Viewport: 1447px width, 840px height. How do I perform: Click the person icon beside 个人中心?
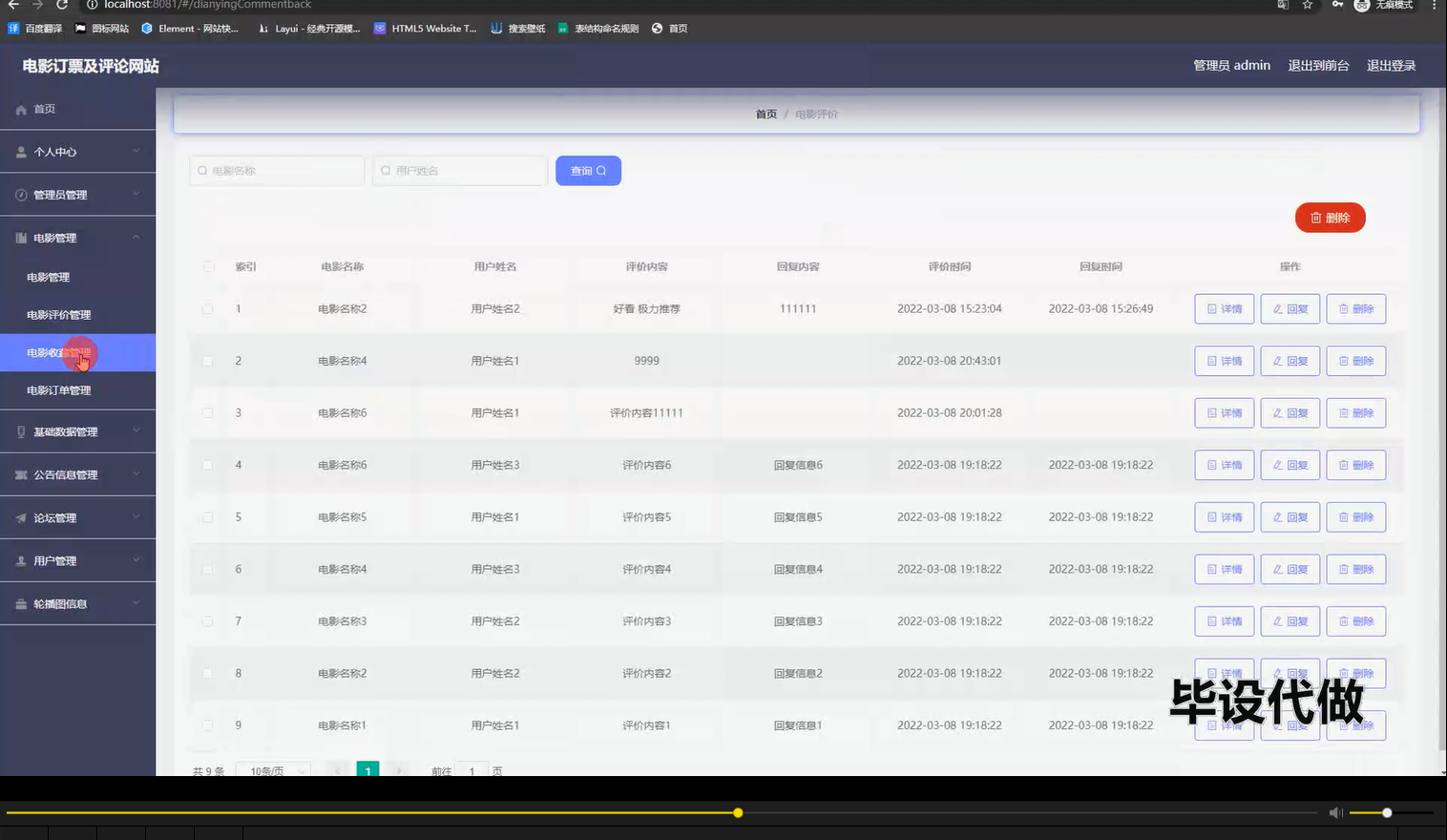[21, 152]
